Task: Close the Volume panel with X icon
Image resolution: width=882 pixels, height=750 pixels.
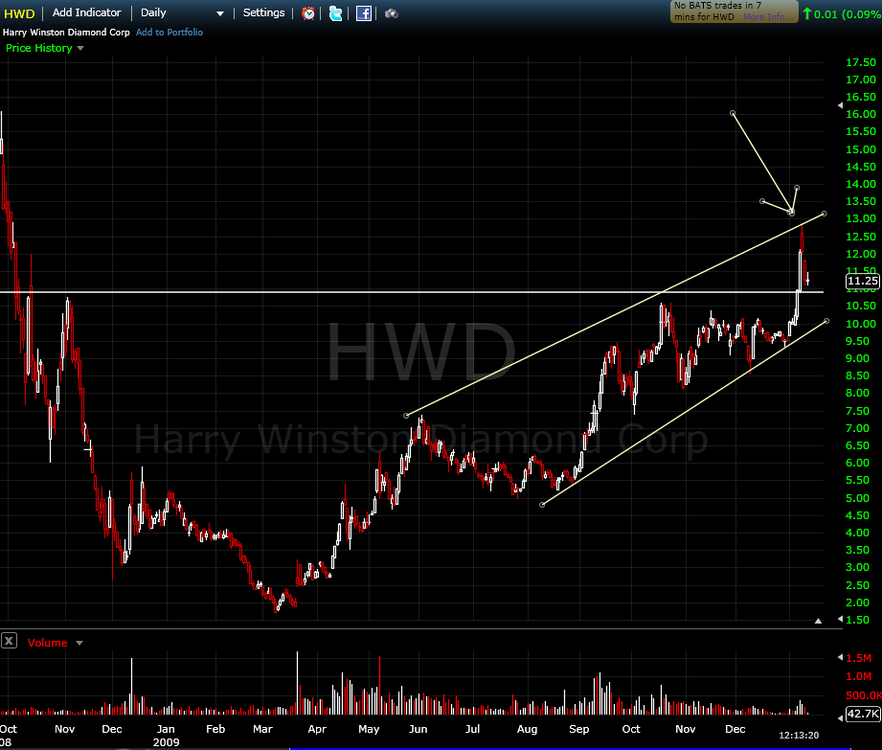Action: click(9, 640)
